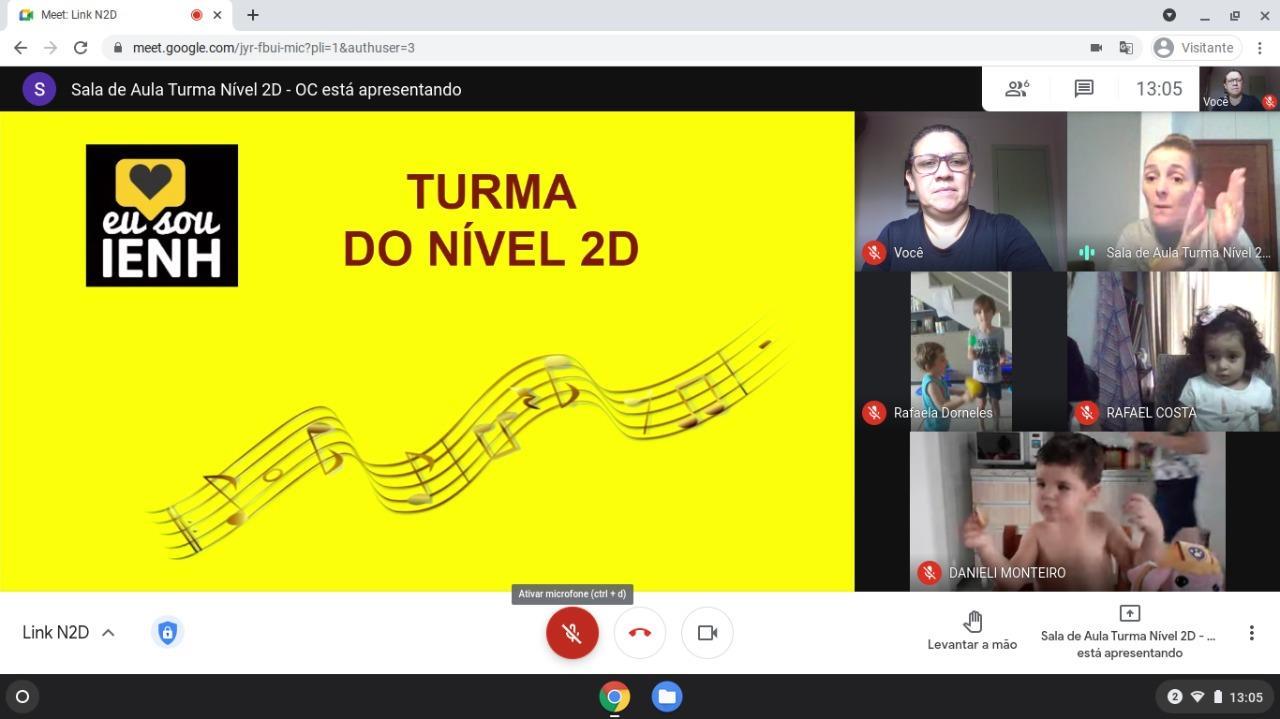Click the eu sou IENH logo in presentation
Screen dimensions: 1280x719
(162, 215)
